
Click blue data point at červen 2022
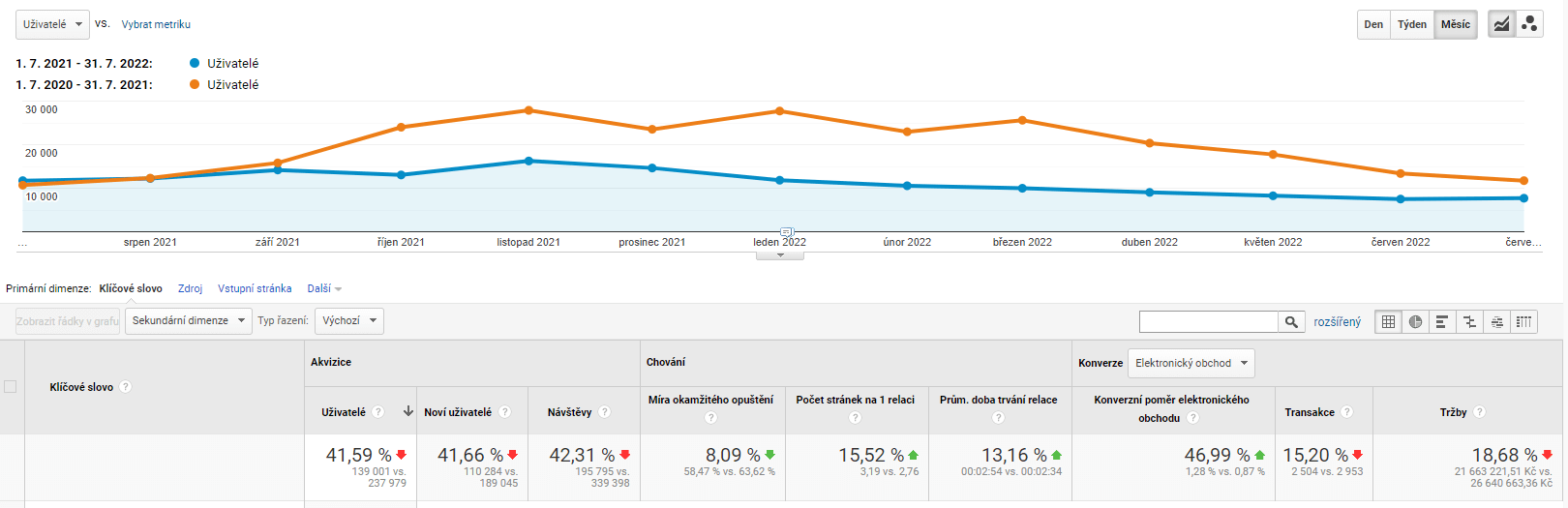point(1401,199)
